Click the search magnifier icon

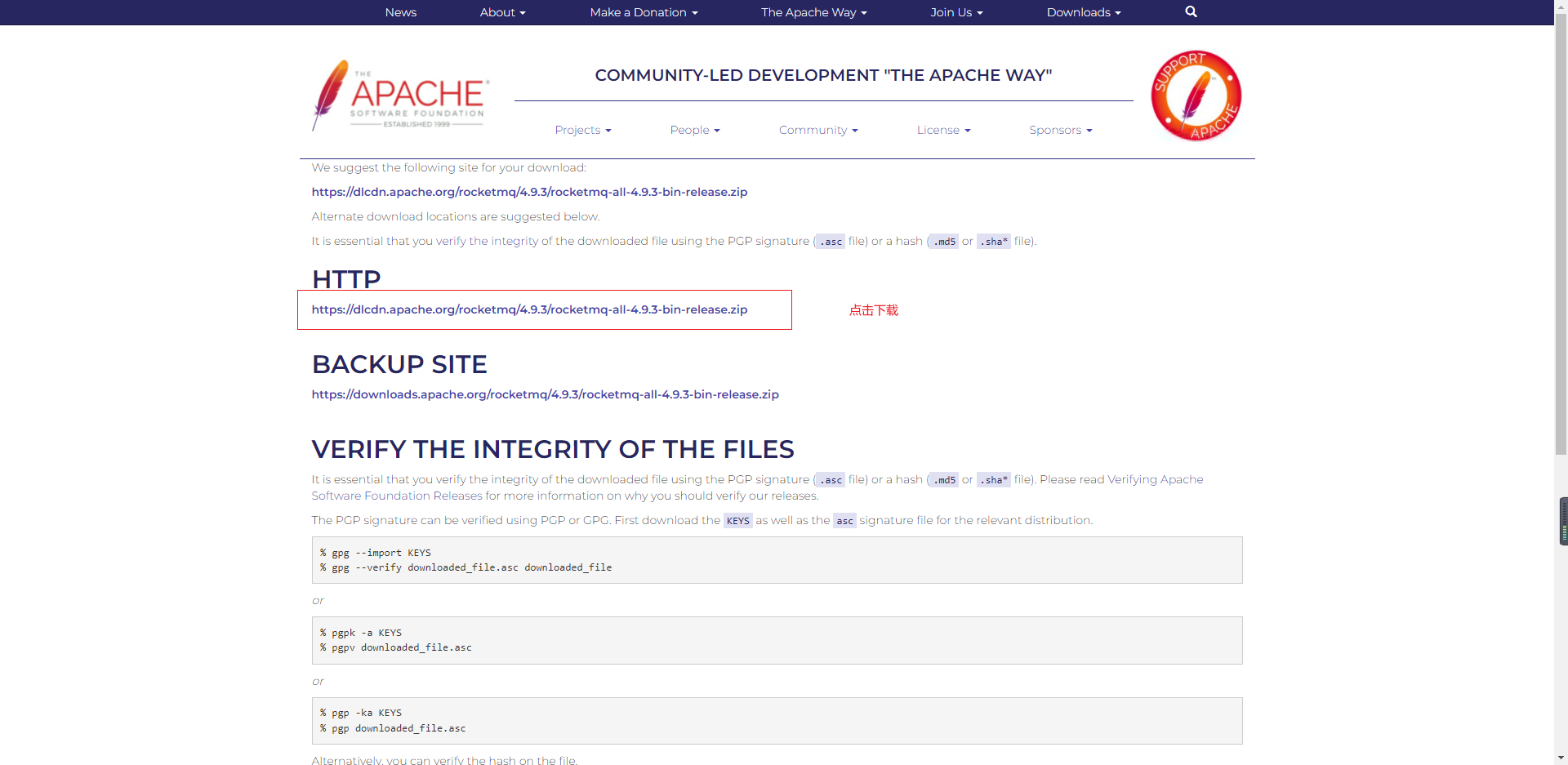tap(1191, 12)
